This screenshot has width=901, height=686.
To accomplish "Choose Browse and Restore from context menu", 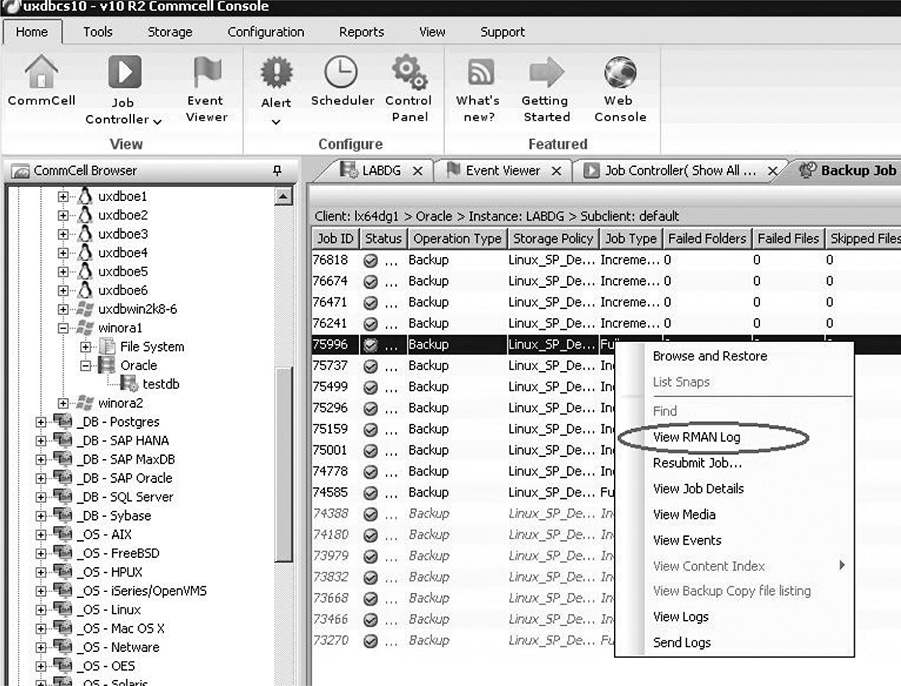I will tap(710, 356).
